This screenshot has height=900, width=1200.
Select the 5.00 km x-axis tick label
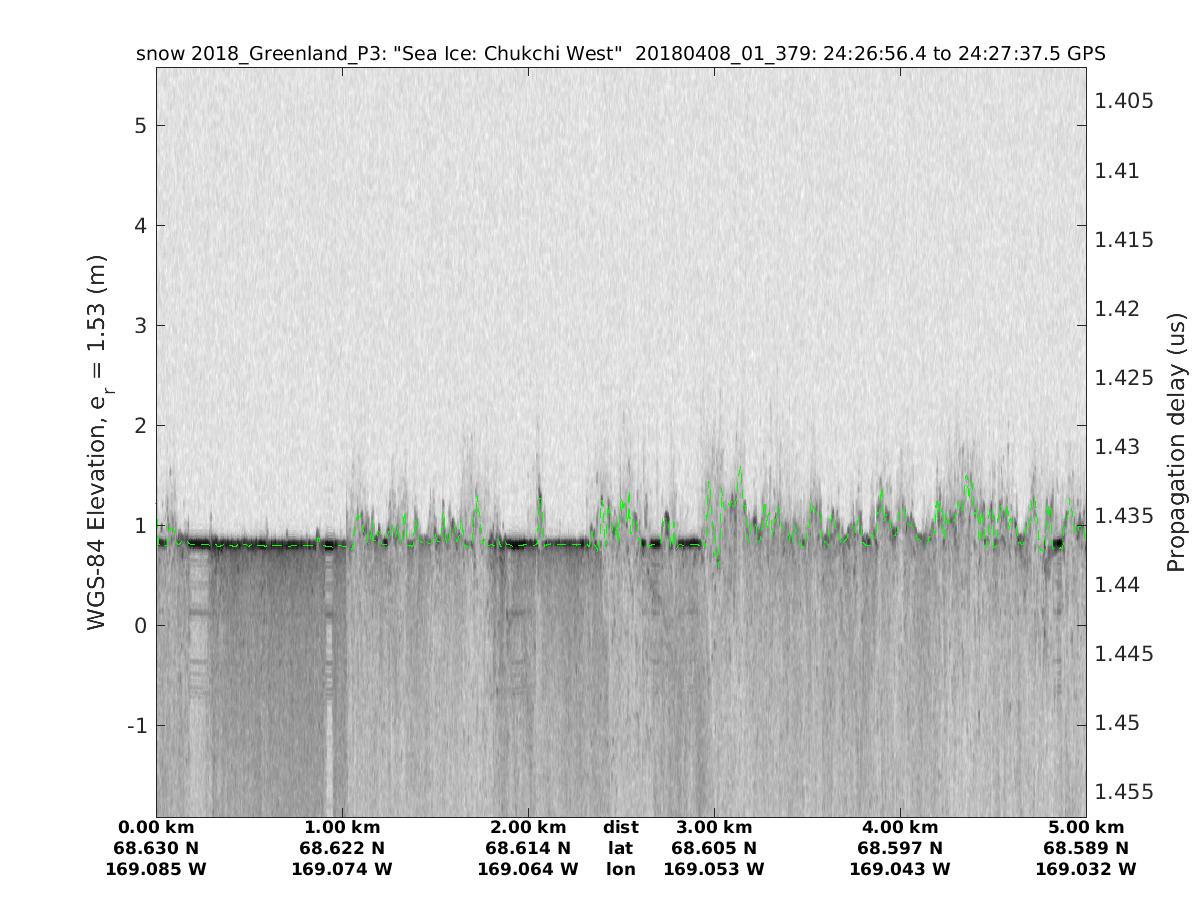pos(1086,828)
